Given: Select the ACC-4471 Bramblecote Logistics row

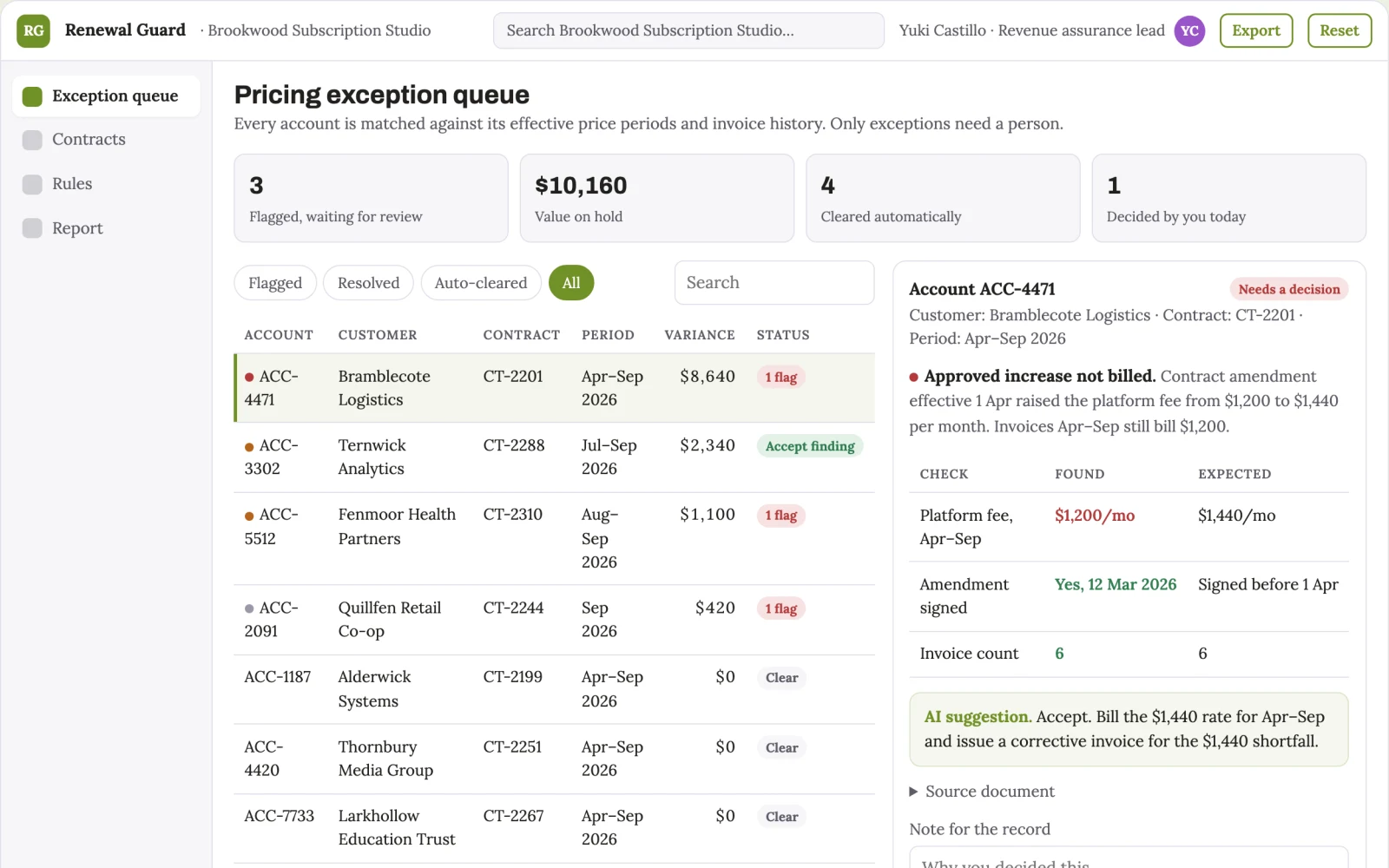Looking at the screenshot, I should pyautogui.click(x=554, y=388).
